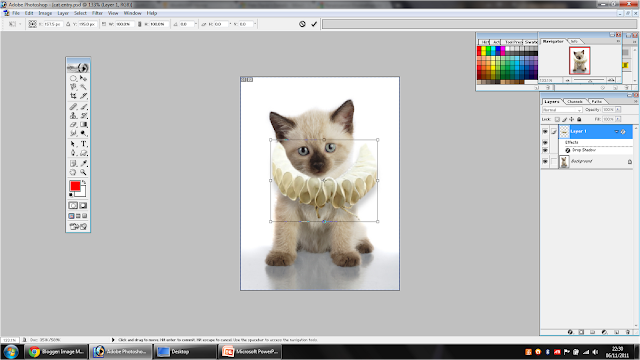
Task: Click the red foreground color swatch
Action: (75, 186)
